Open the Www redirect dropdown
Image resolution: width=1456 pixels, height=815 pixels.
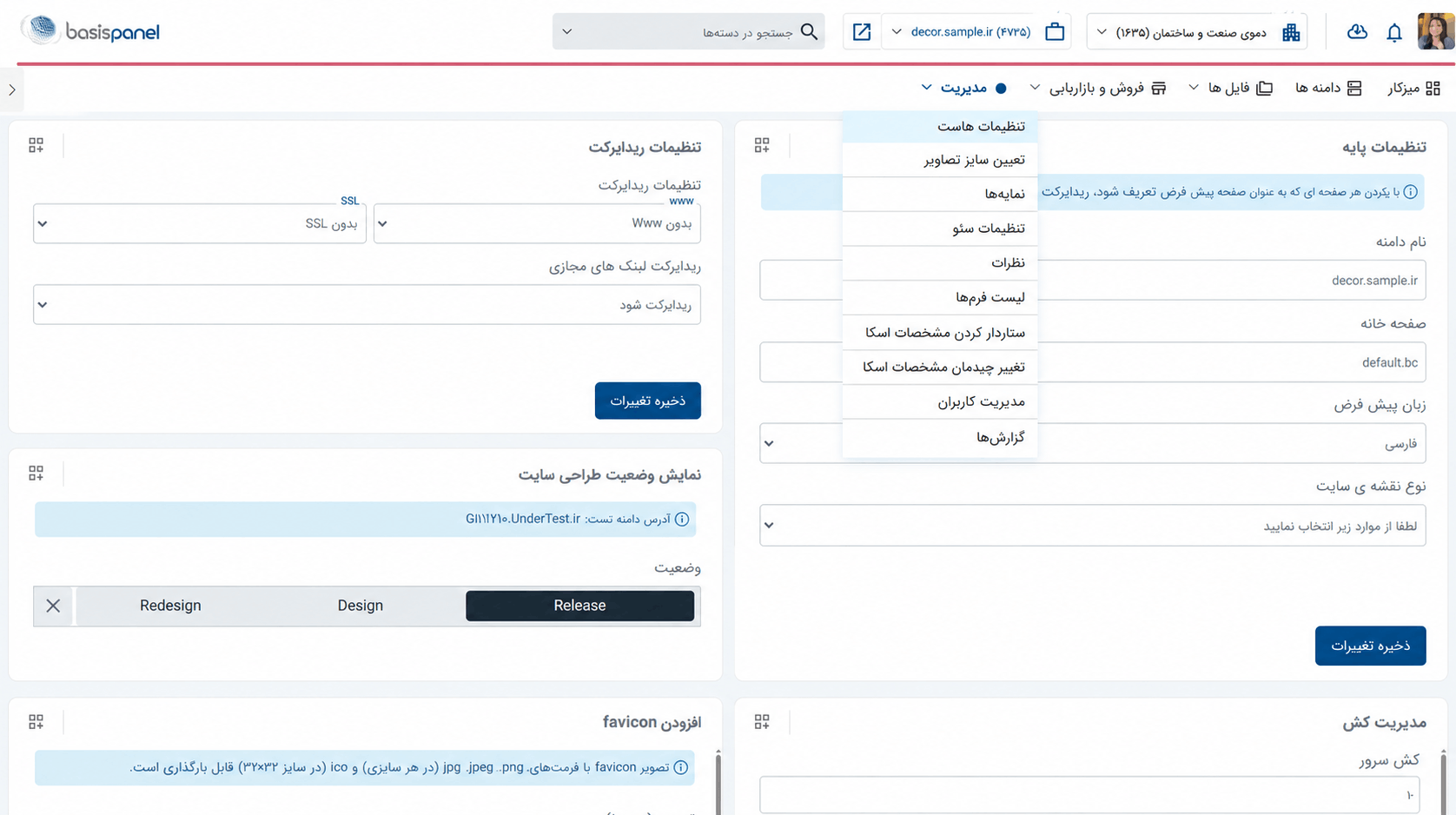coord(537,223)
